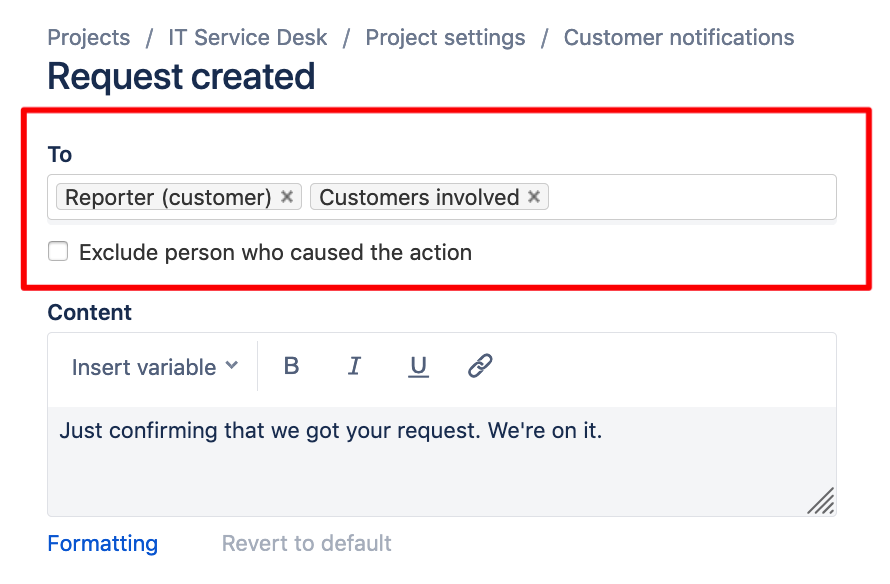The height and width of the screenshot is (584, 890).
Task: Select the Customers involved tag label
Action: pyautogui.click(x=419, y=198)
